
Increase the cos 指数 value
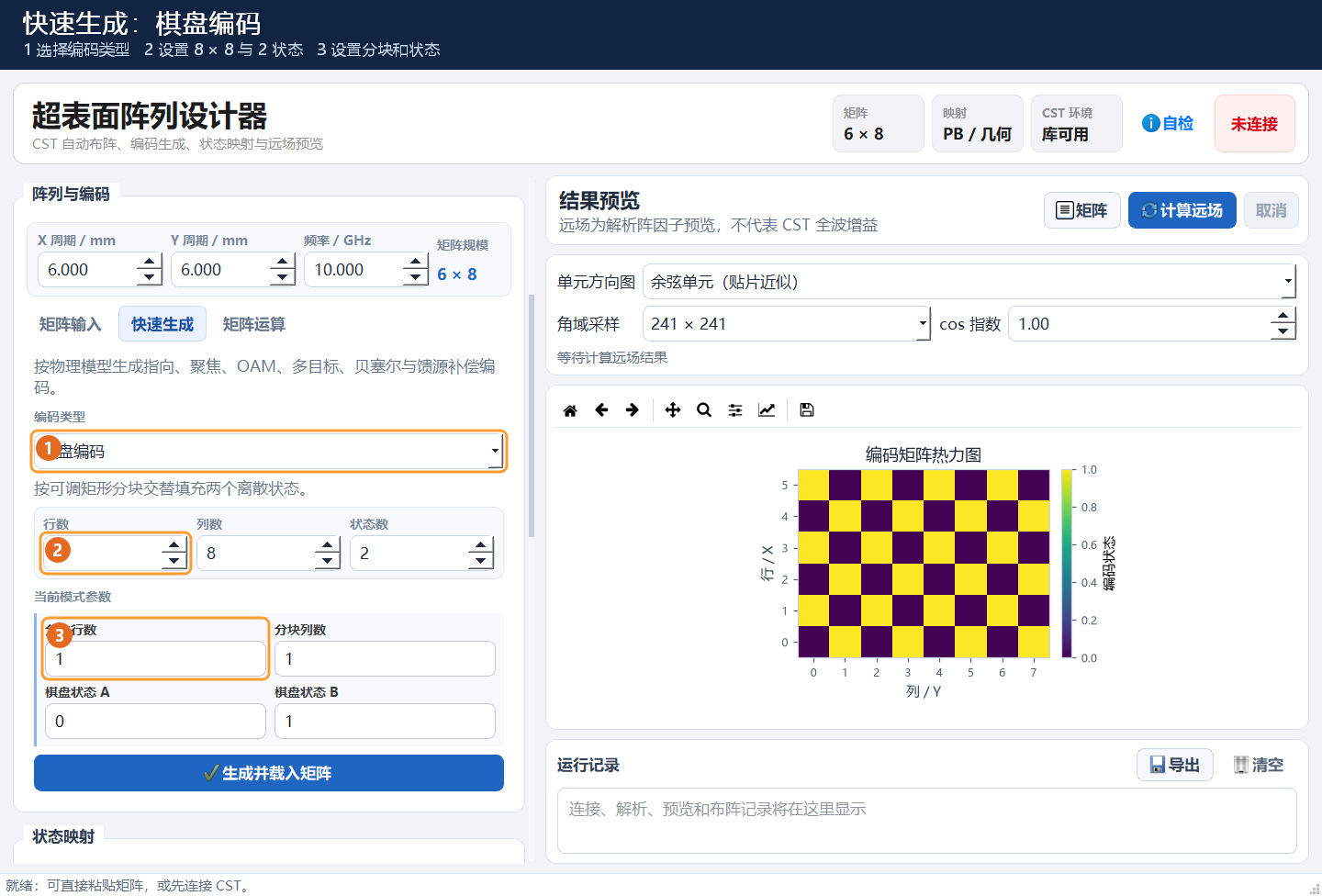click(x=1283, y=315)
